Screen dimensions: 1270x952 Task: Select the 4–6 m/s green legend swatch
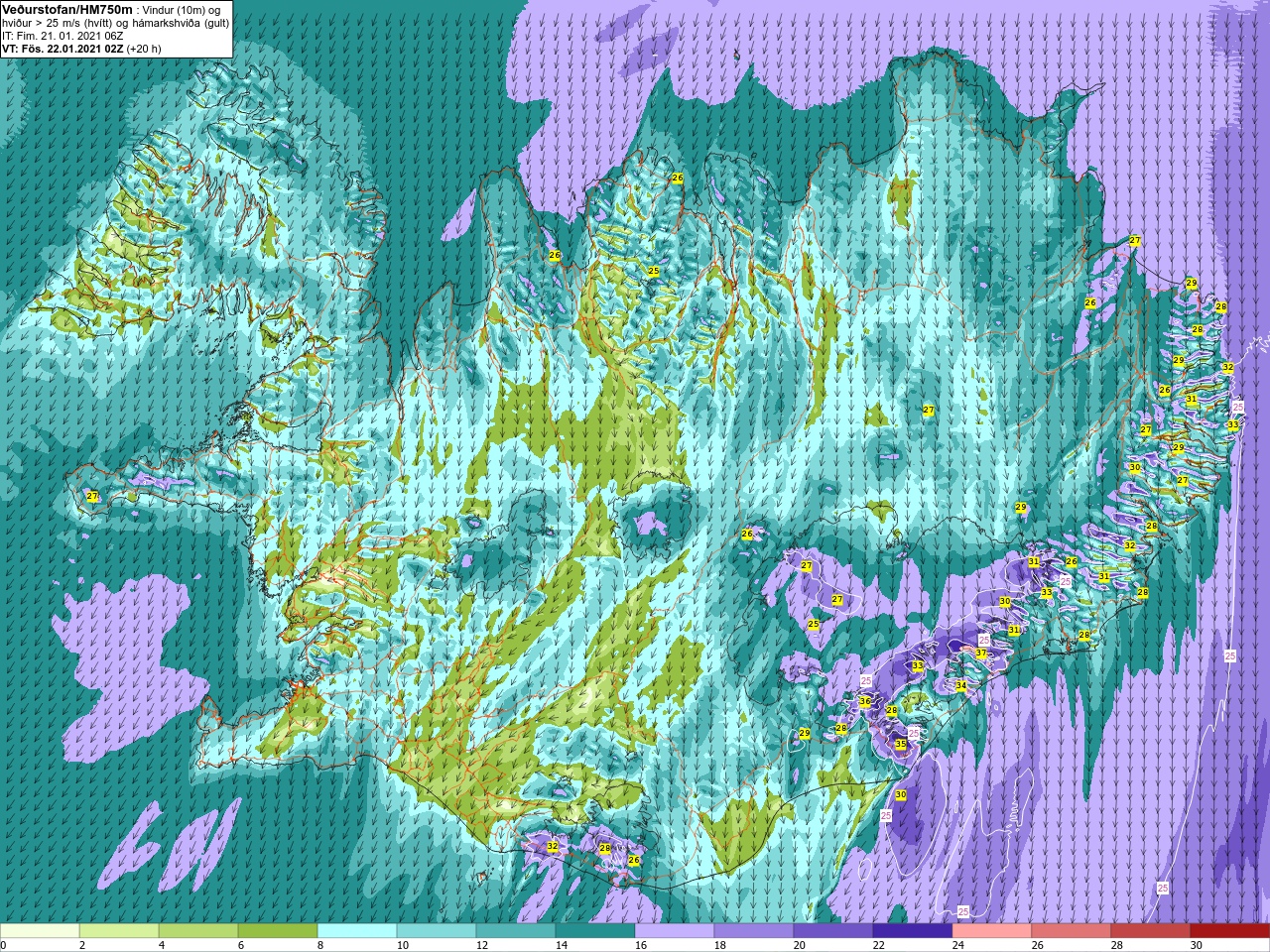click(198, 931)
